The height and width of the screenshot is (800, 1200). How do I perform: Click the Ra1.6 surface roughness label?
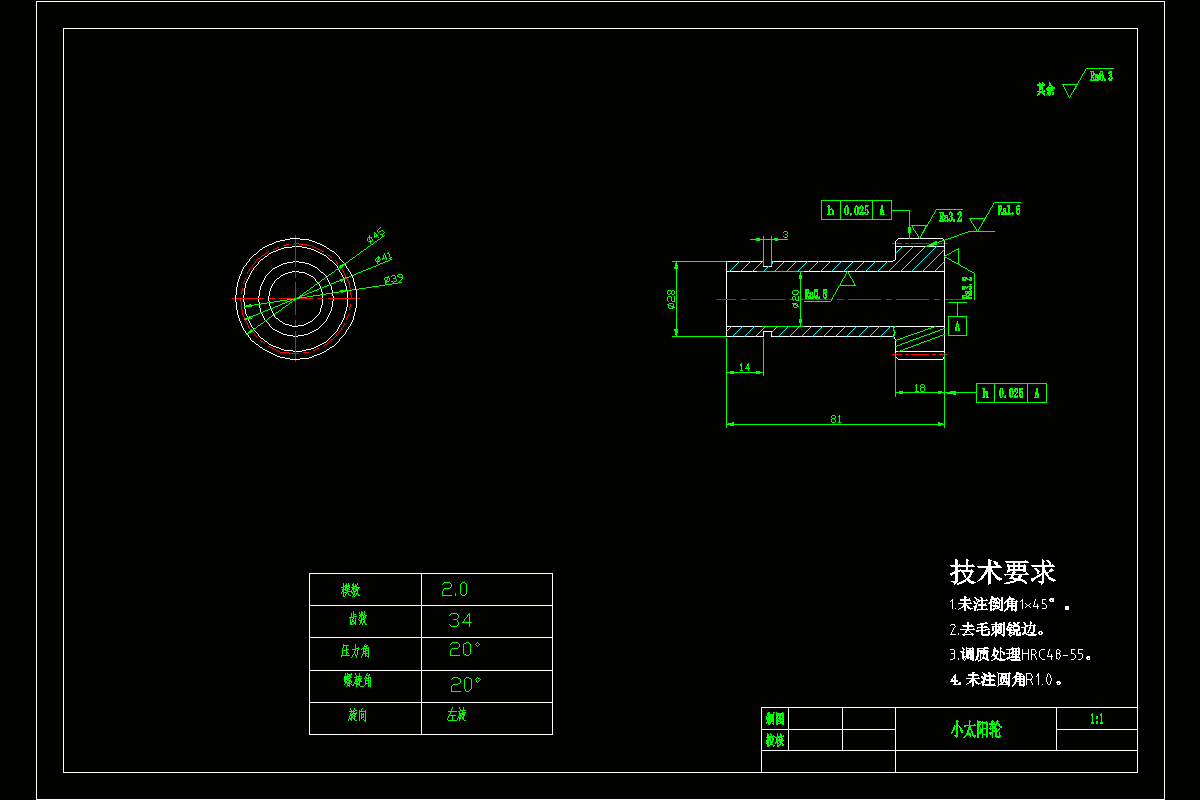tap(1008, 210)
